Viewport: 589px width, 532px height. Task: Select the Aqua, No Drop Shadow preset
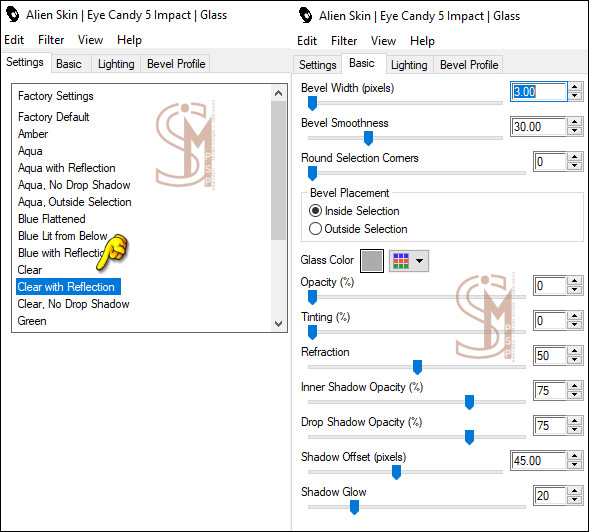(74, 185)
